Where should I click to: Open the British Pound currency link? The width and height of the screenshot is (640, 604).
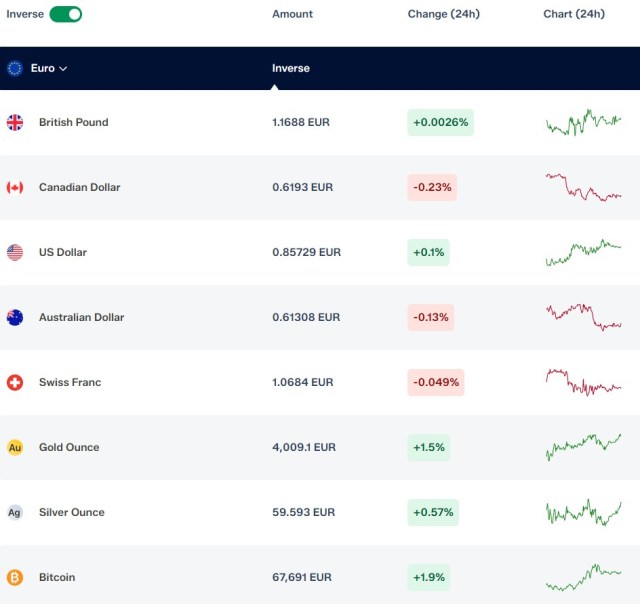pyautogui.click(x=74, y=122)
